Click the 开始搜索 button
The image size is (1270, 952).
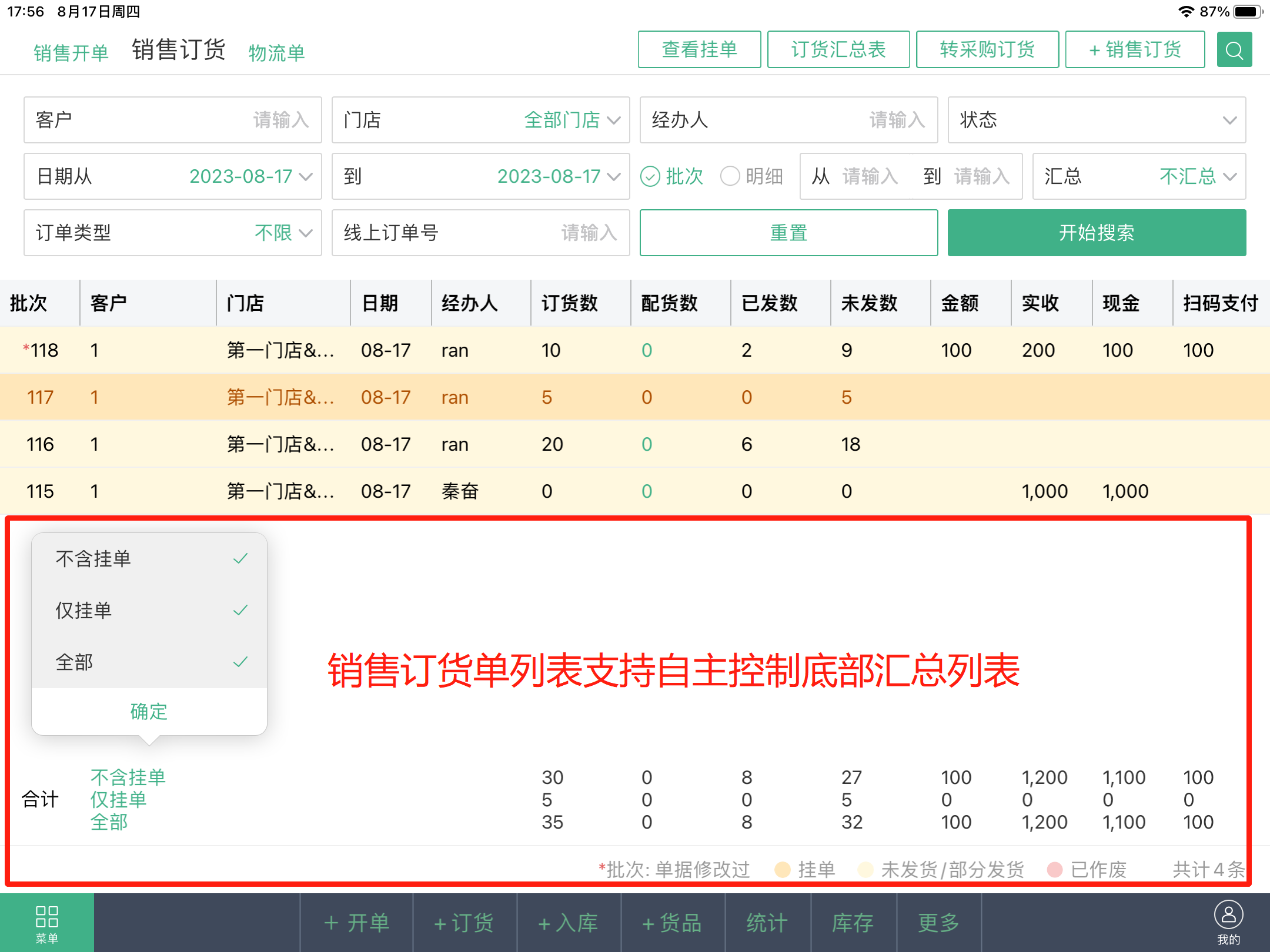pyautogui.click(x=1097, y=233)
